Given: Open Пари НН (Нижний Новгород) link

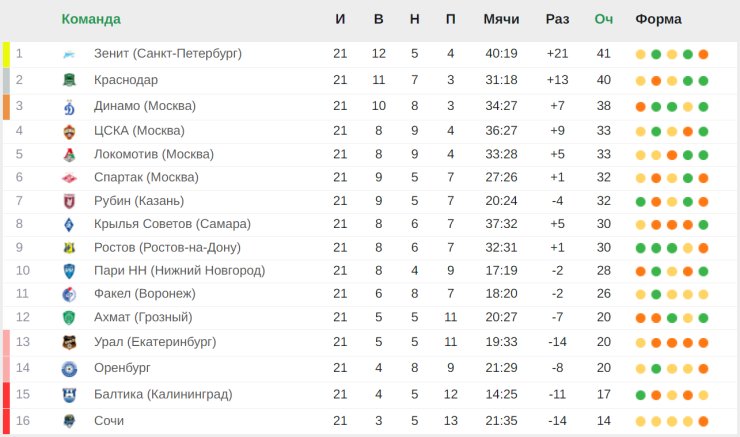Looking at the screenshot, I should click(179, 270).
